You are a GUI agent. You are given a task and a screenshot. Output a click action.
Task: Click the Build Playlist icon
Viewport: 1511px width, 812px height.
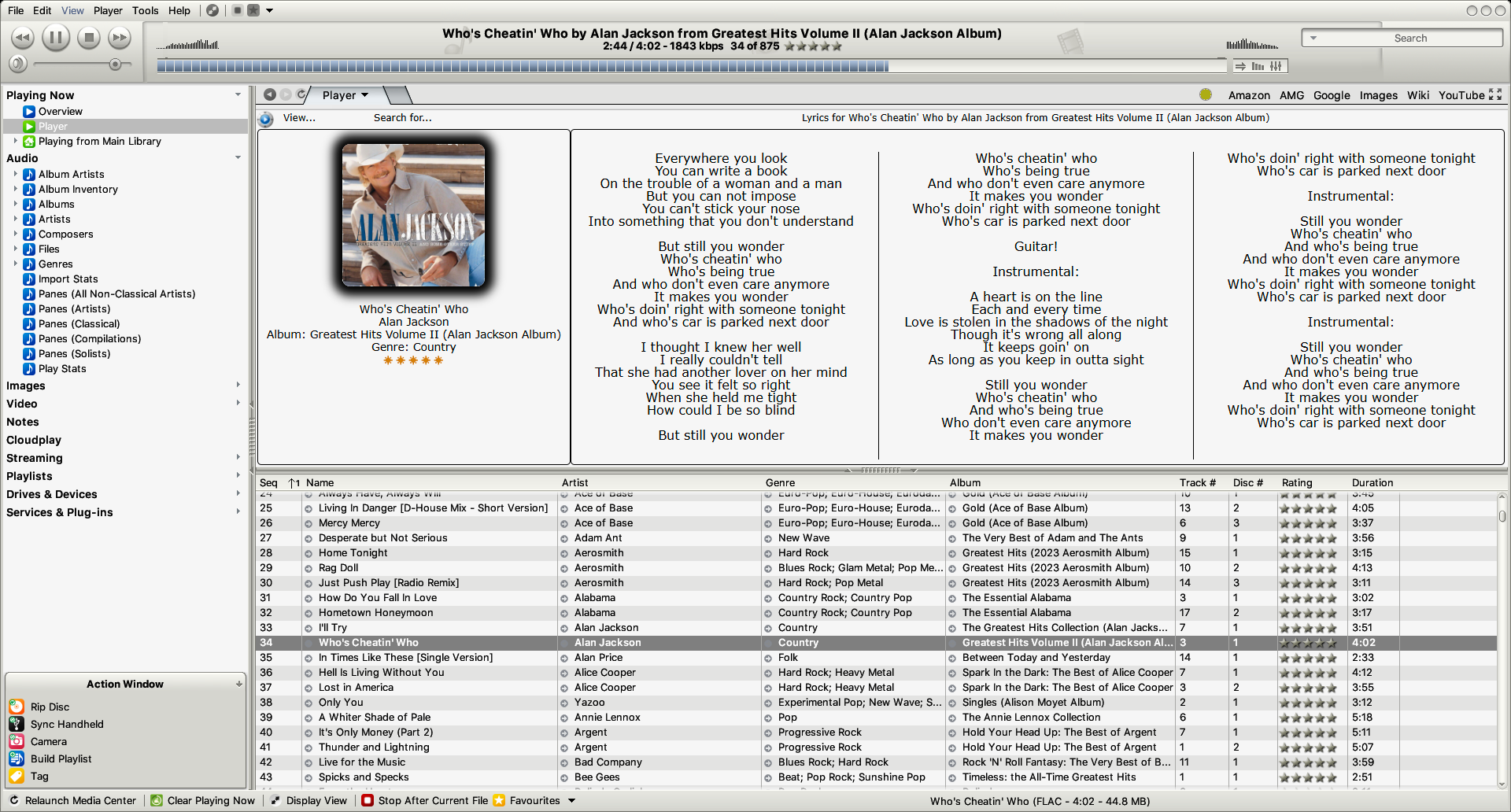point(17,758)
